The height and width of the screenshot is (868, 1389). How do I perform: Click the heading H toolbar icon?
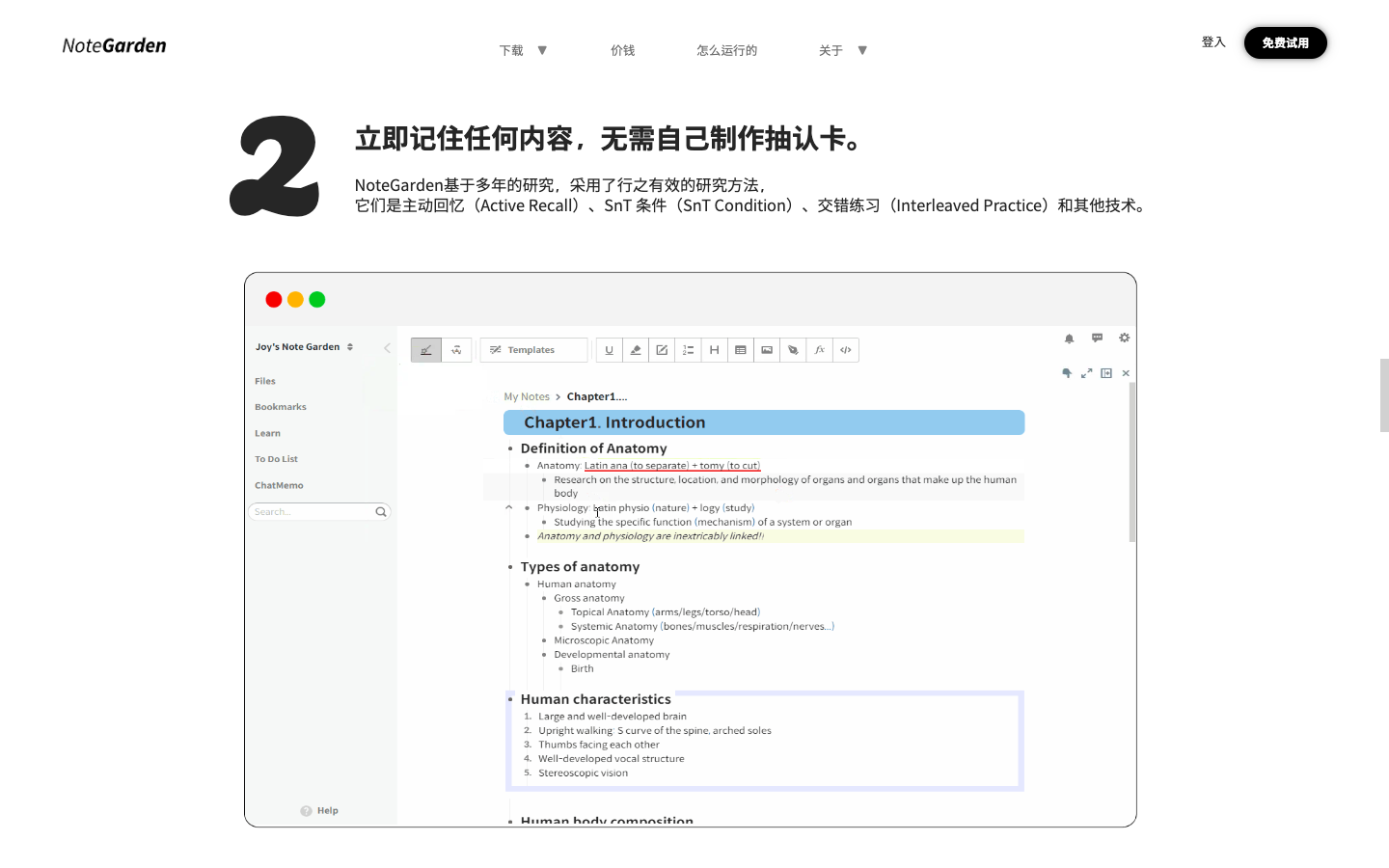tap(714, 350)
